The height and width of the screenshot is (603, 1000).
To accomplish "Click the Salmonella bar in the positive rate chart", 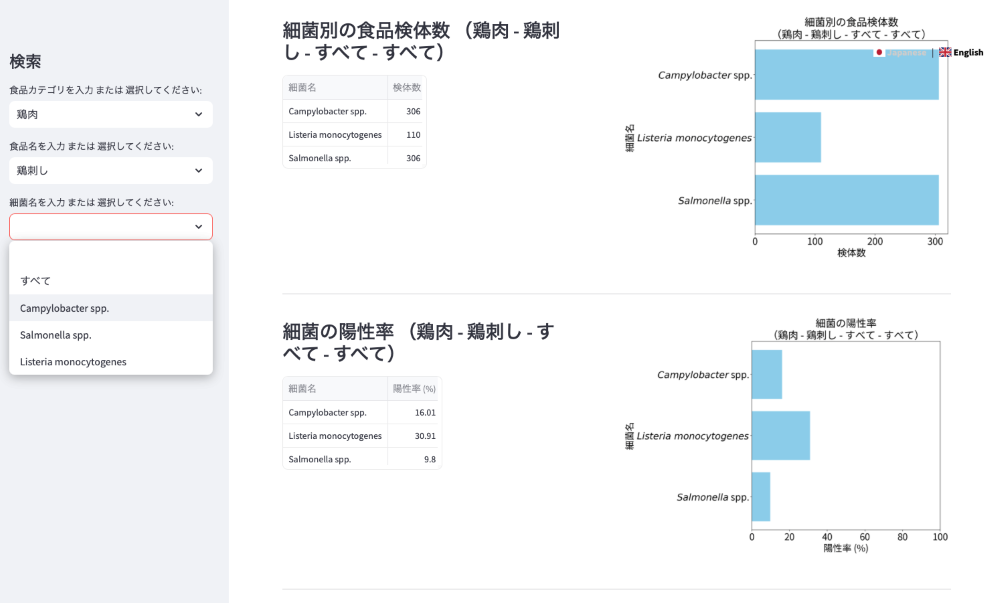I will tap(760, 497).
